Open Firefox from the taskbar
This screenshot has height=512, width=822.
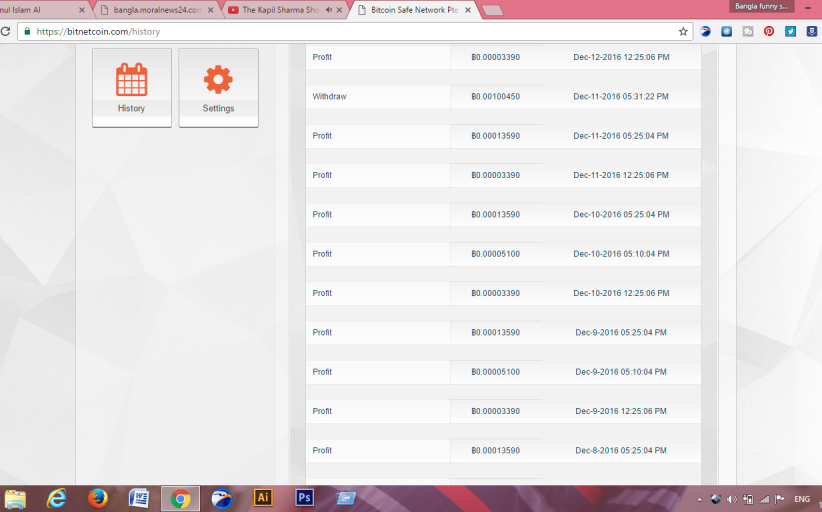pos(97,497)
